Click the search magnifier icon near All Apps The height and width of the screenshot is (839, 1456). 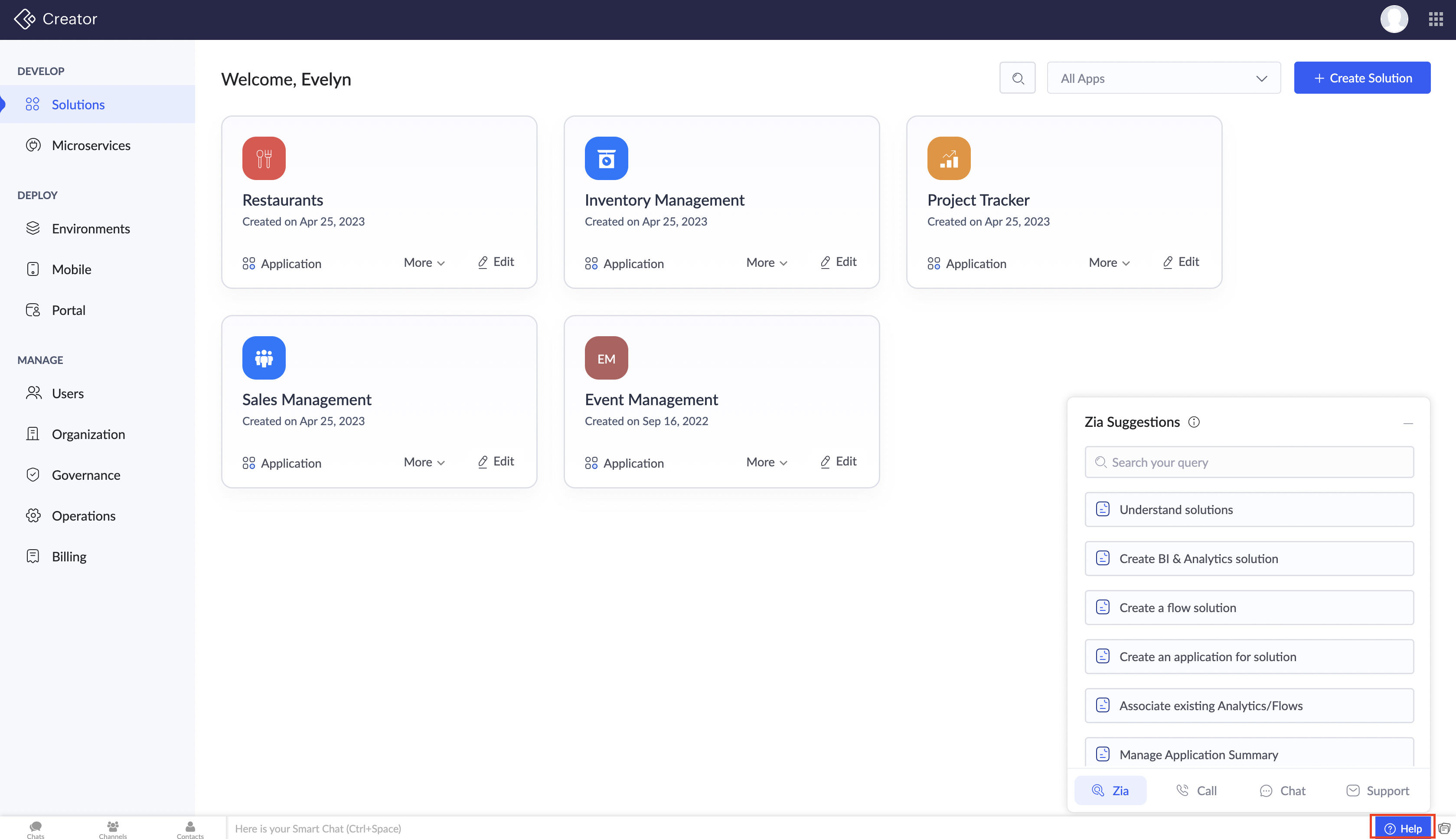pos(1017,78)
